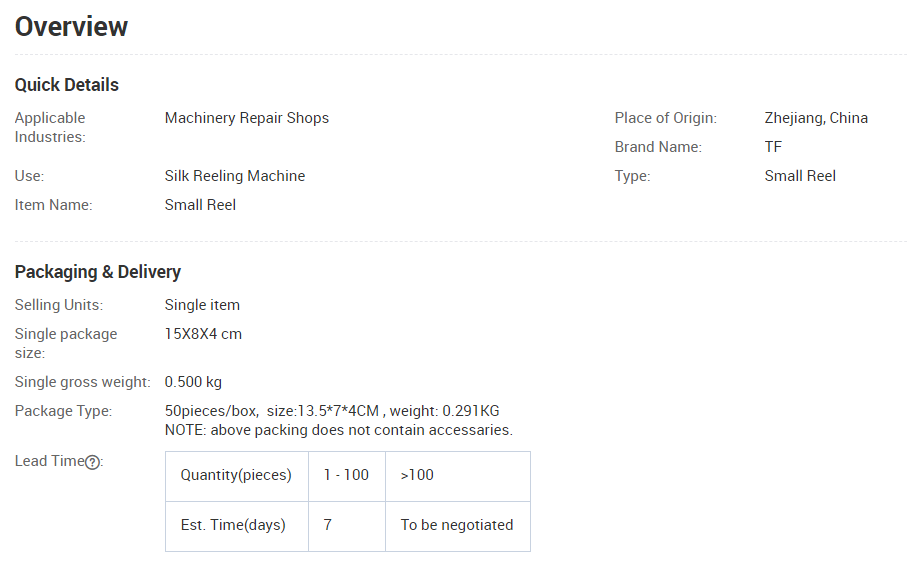This screenshot has width=907, height=571.
Task: Select the Zhejiang, China origin value
Action: pos(816,118)
